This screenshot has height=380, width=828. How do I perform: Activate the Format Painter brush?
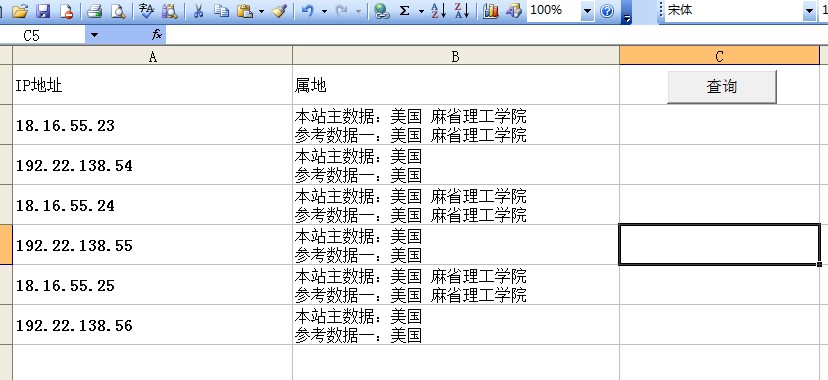(279, 11)
